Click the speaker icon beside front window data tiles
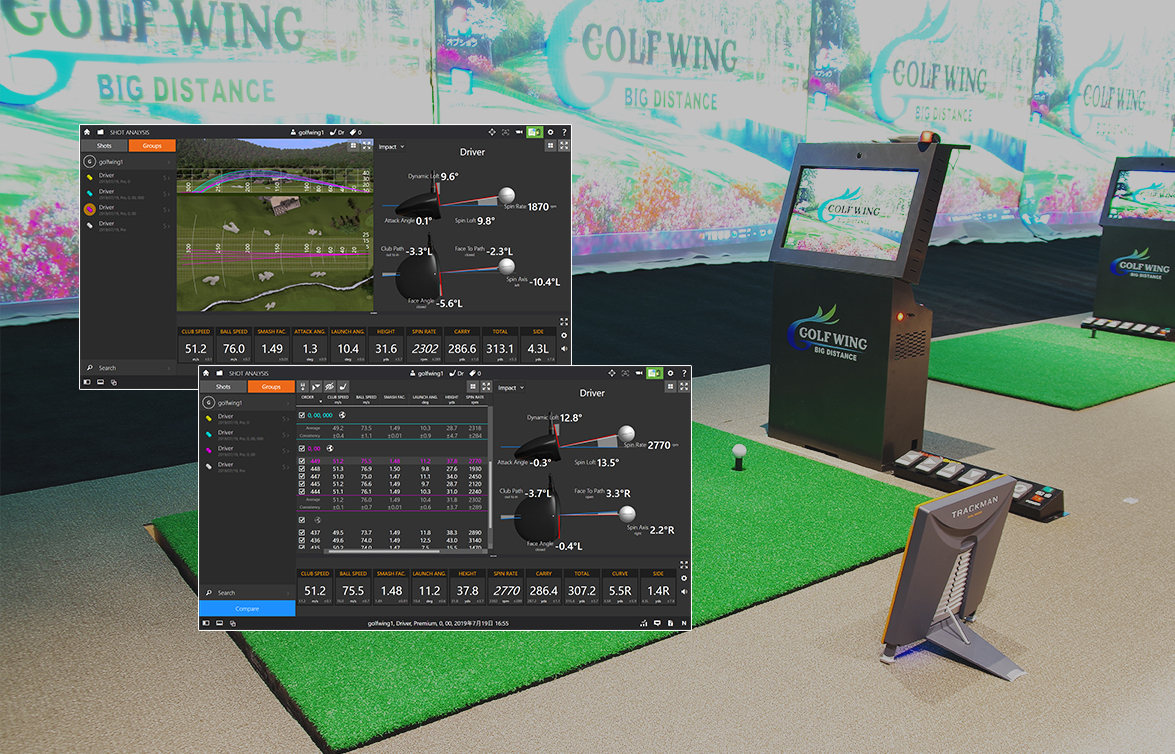Viewport: 1175px width, 754px height. pos(683,591)
